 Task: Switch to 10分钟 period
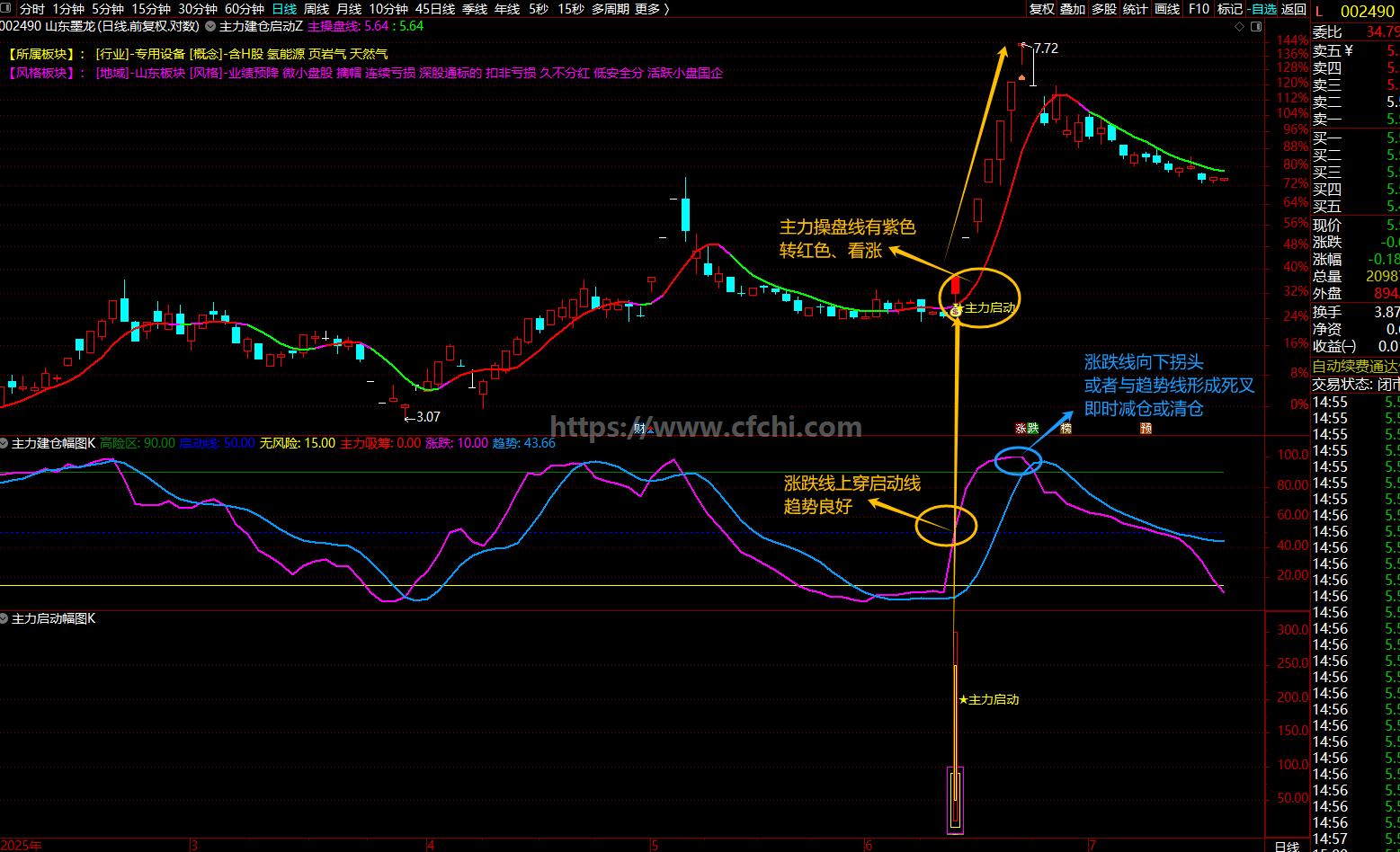pyautogui.click(x=388, y=9)
